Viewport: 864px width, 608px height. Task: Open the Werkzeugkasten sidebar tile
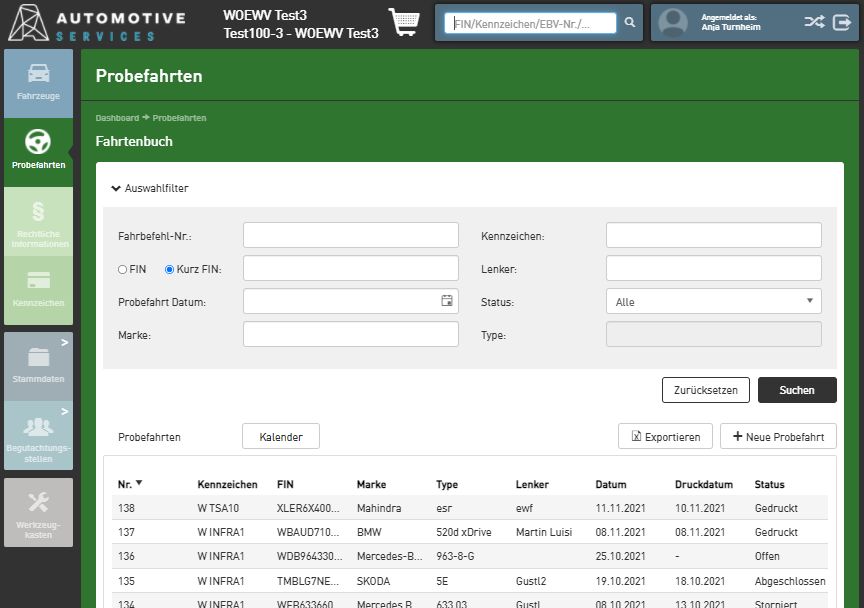coord(38,512)
